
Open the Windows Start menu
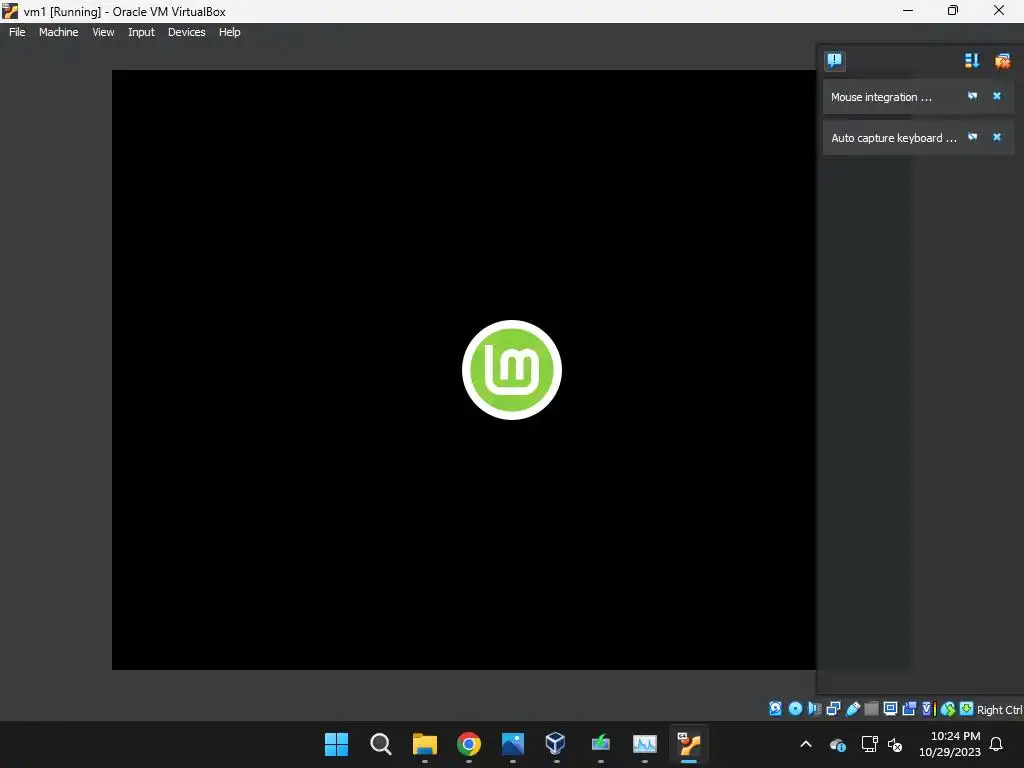pos(336,744)
